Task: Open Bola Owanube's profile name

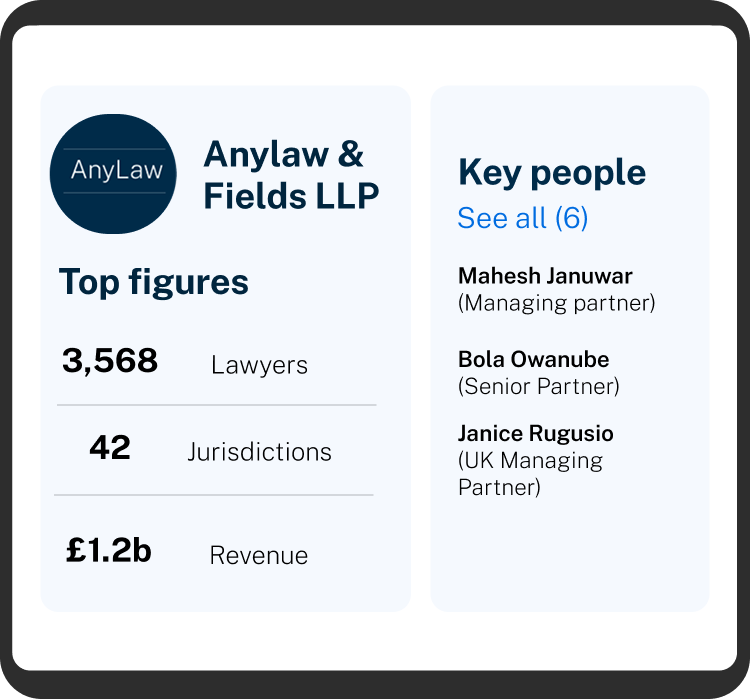Action: point(533,359)
